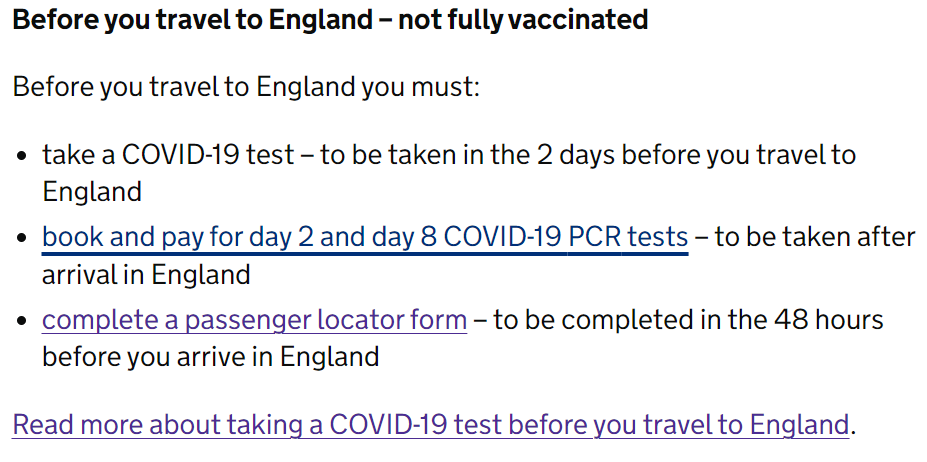Click the 'Before you travel to England you must:' paragraph
Image resolution: width=927 pixels, height=462 pixels.
point(246,87)
